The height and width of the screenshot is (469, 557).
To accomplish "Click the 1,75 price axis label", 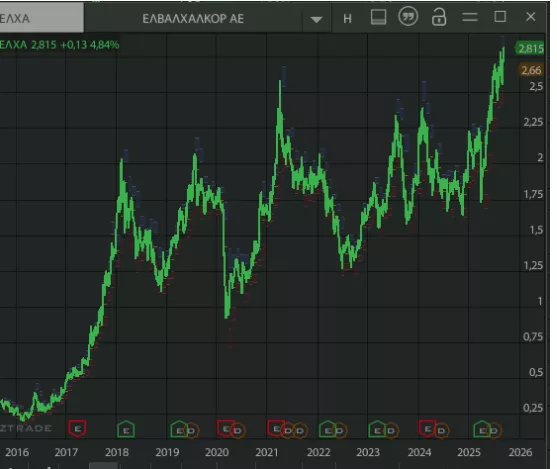I will pos(533,194).
